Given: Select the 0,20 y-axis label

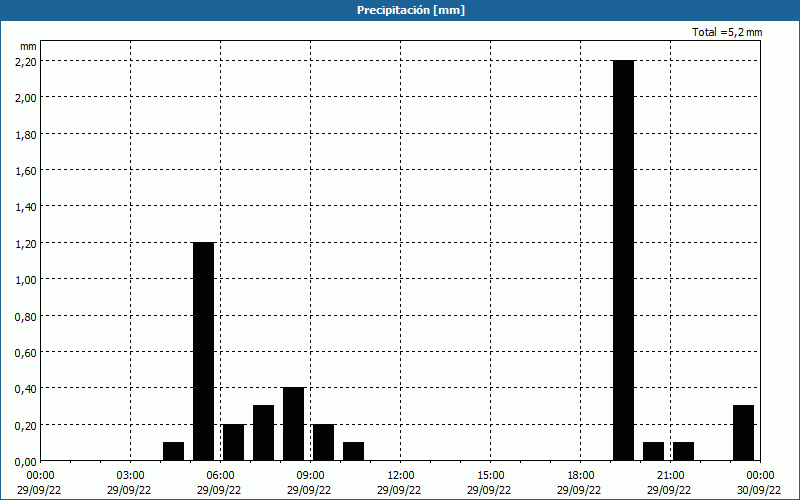Looking at the screenshot, I should (26, 426).
